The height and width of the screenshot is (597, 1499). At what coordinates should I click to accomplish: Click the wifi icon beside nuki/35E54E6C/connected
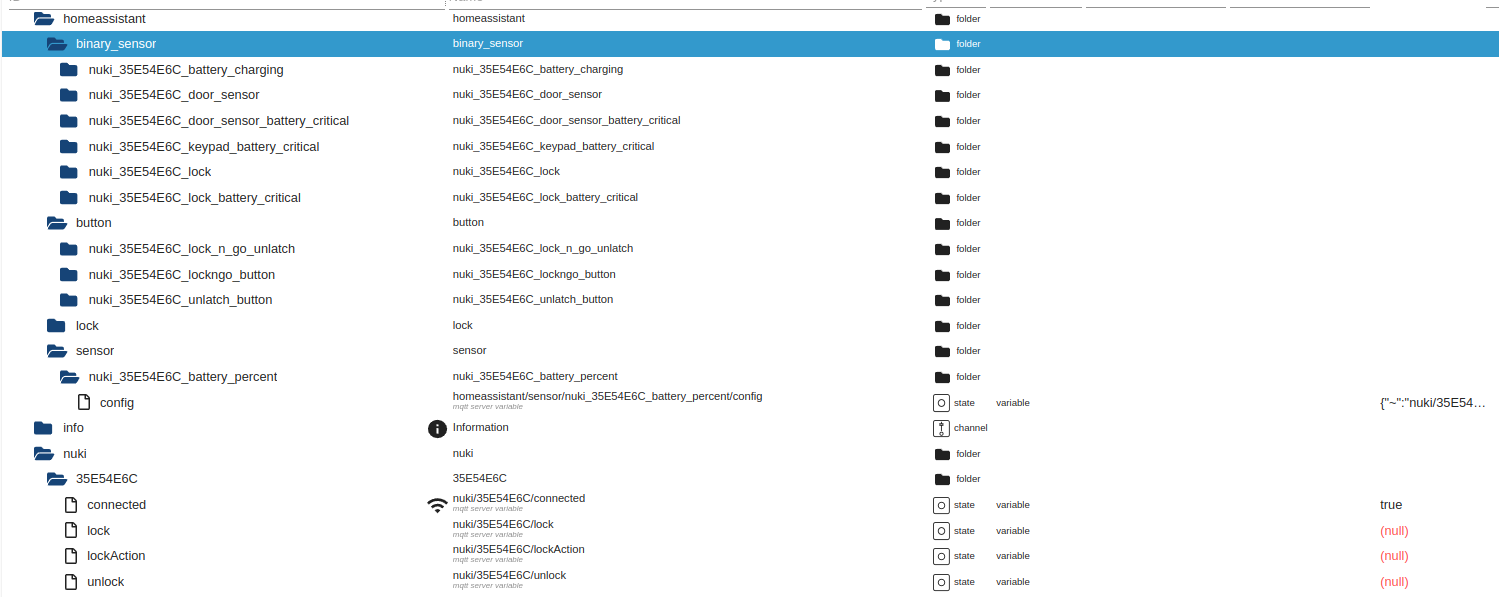pyautogui.click(x=437, y=505)
